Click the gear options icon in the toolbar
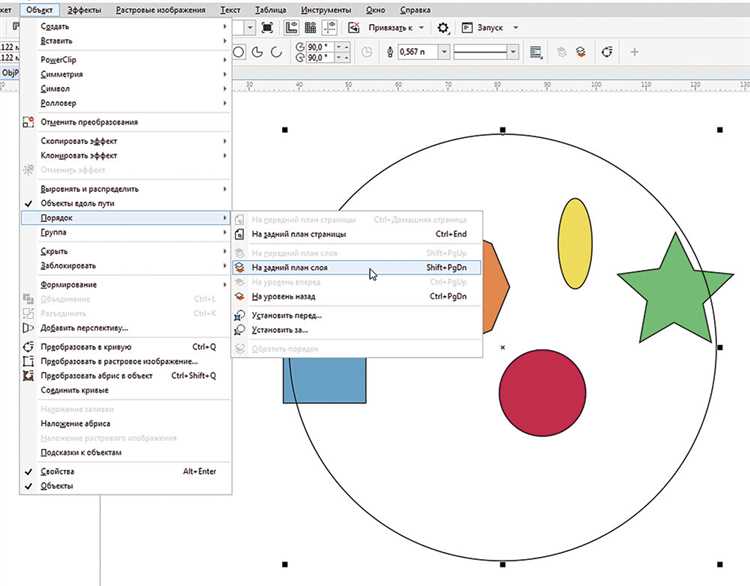Image resolution: width=750 pixels, height=586 pixels. 443,28
